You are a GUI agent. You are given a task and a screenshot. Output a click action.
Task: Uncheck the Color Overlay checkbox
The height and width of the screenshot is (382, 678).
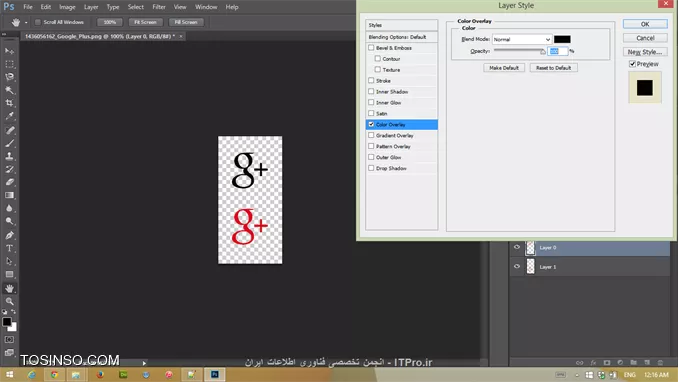[371, 124]
